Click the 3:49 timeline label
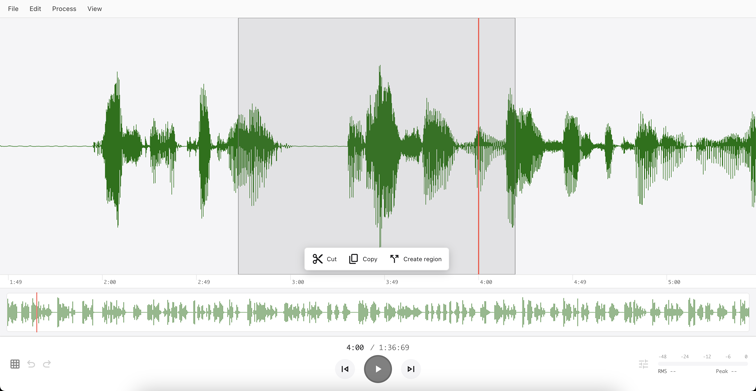756x391 pixels. coord(392,282)
